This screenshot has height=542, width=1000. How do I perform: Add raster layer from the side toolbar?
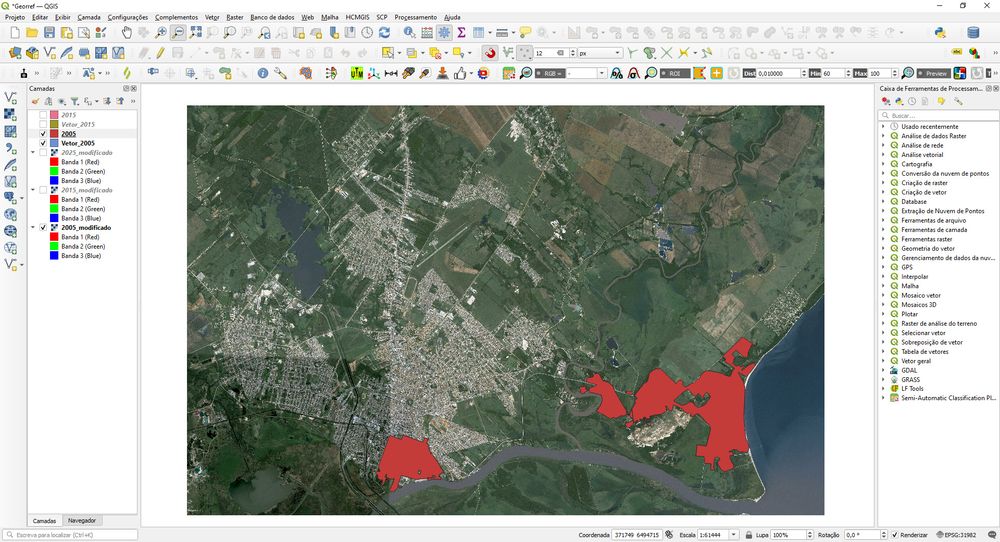click(10, 114)
